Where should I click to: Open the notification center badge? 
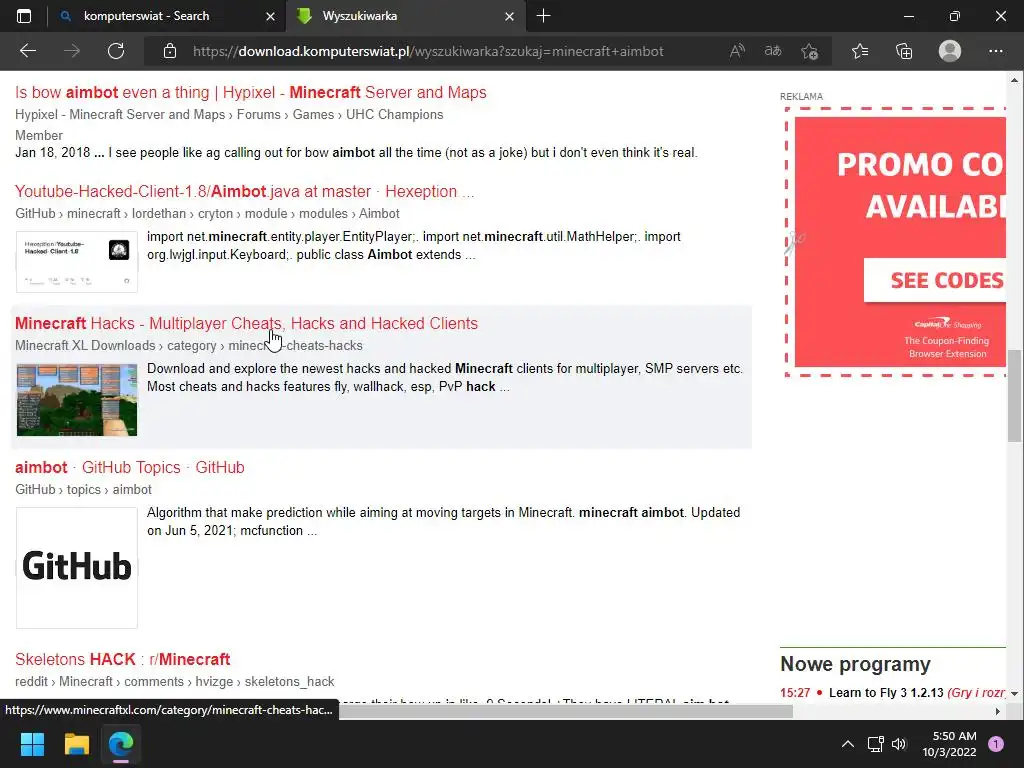(x=995, y=744)
